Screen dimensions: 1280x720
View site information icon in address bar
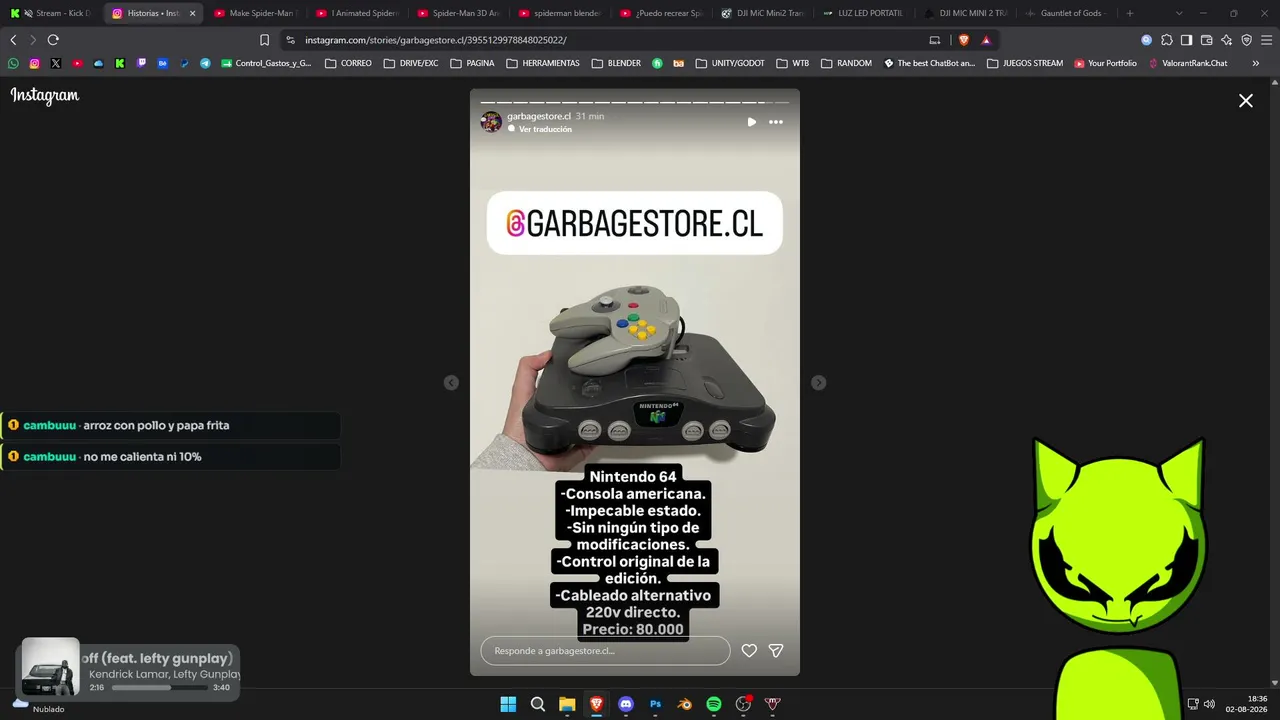click(290, 40)
